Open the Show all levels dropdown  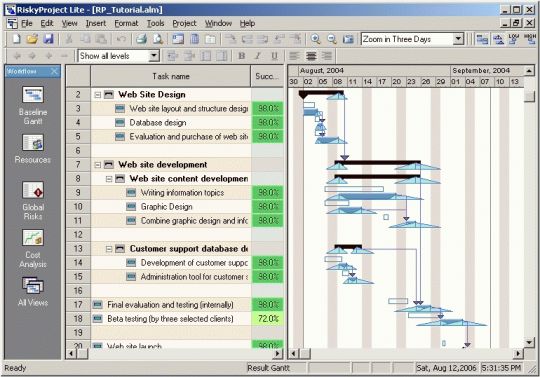(154, 56)
